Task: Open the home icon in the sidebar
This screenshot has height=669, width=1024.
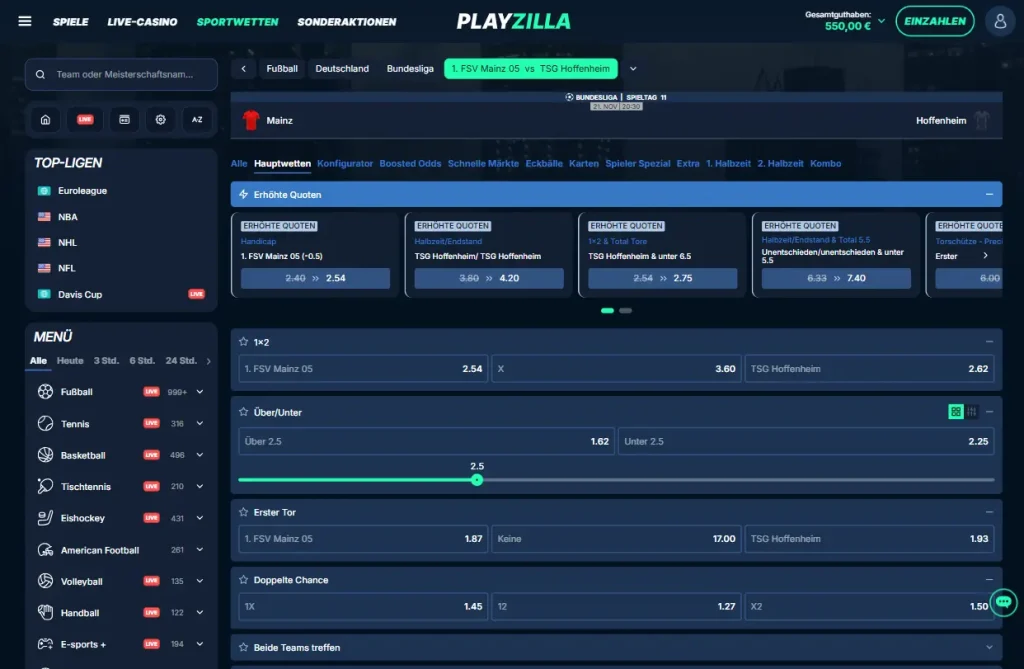Action: coord(44,119)
